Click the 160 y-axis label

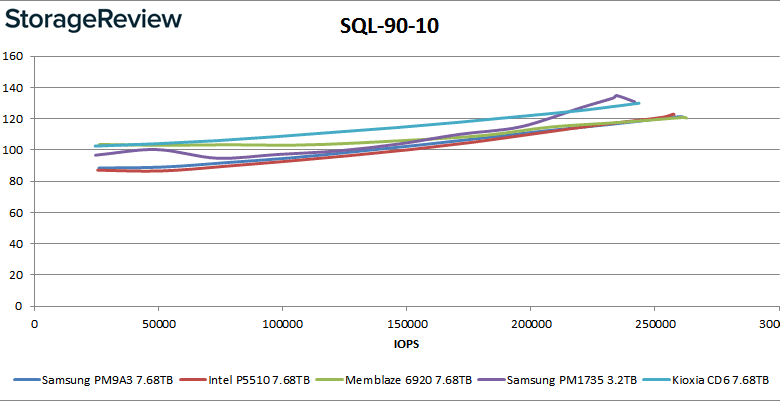(x=13, y=56)
